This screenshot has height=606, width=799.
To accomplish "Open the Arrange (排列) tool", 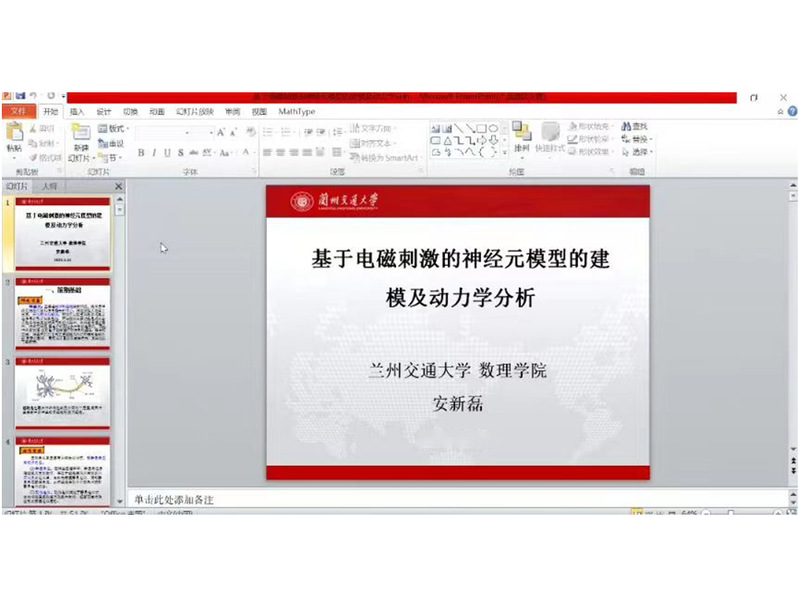I will click(x=521, y=137).
